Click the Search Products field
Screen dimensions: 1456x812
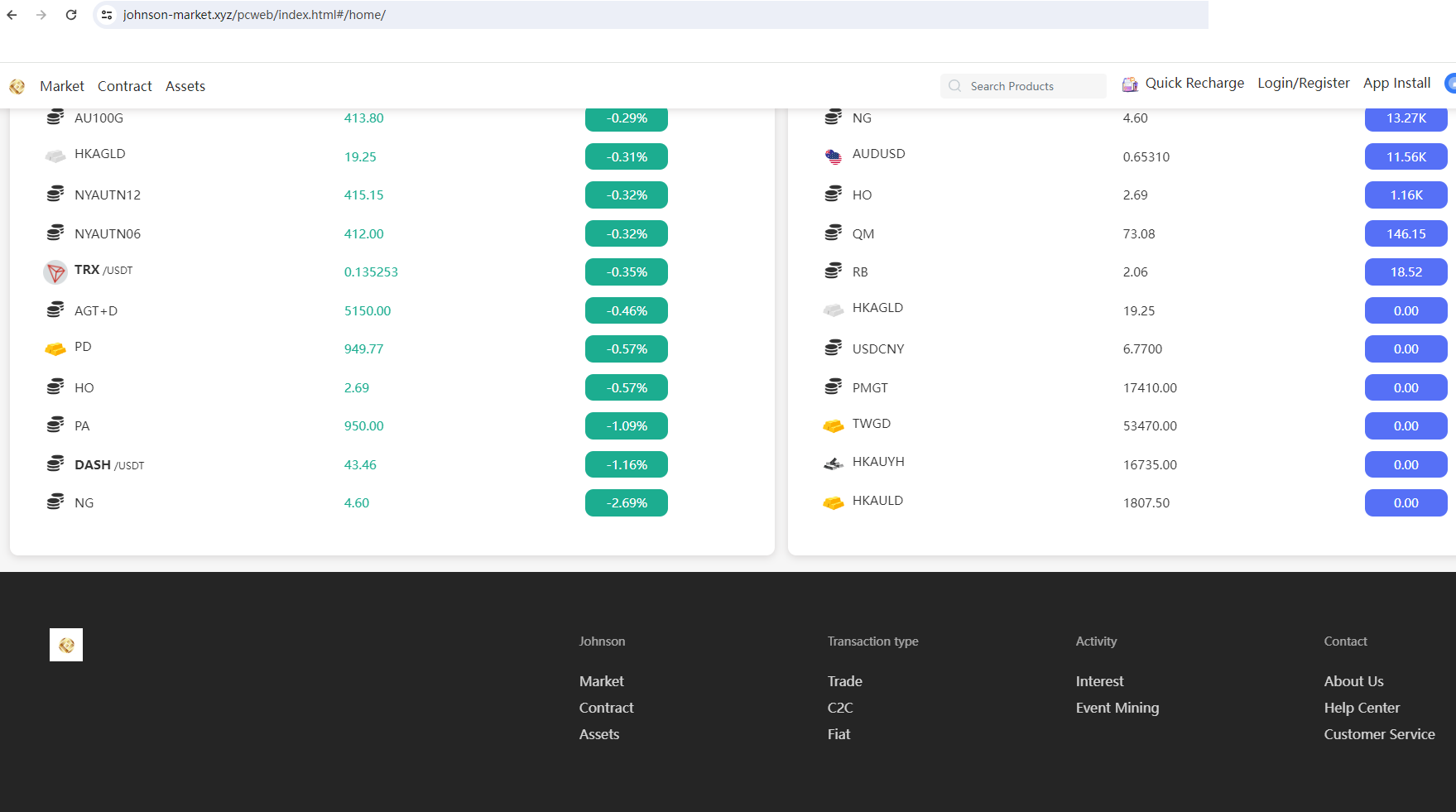coord(1023,86)
